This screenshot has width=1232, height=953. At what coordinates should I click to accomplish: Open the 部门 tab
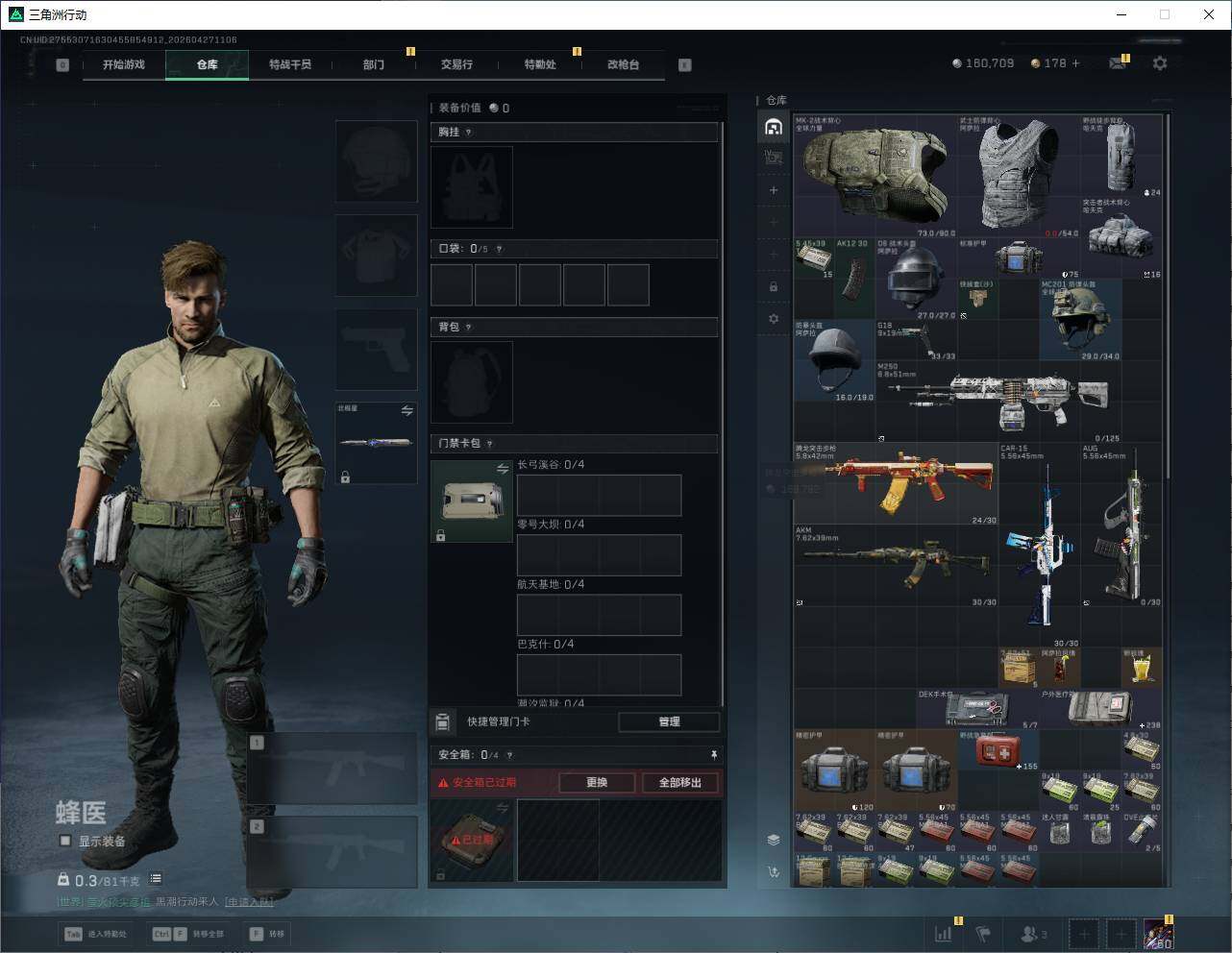374,64
